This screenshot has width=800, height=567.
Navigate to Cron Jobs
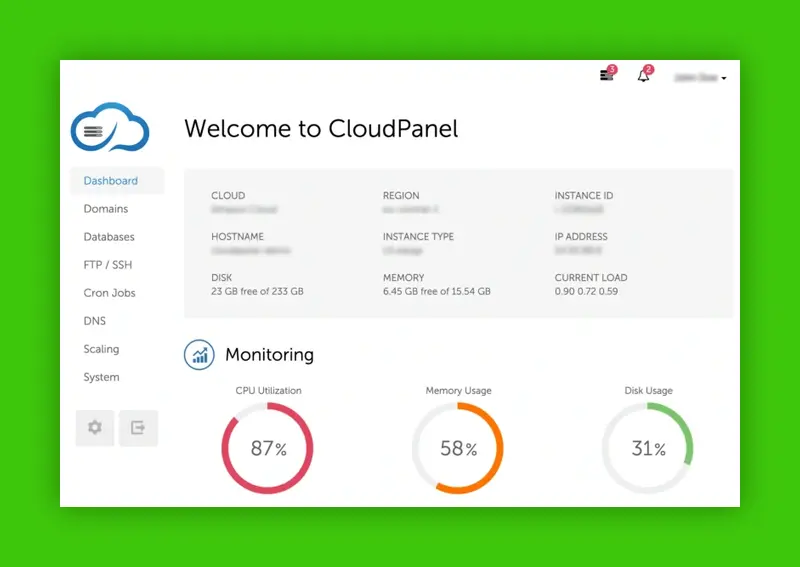(x=109, y=293)
